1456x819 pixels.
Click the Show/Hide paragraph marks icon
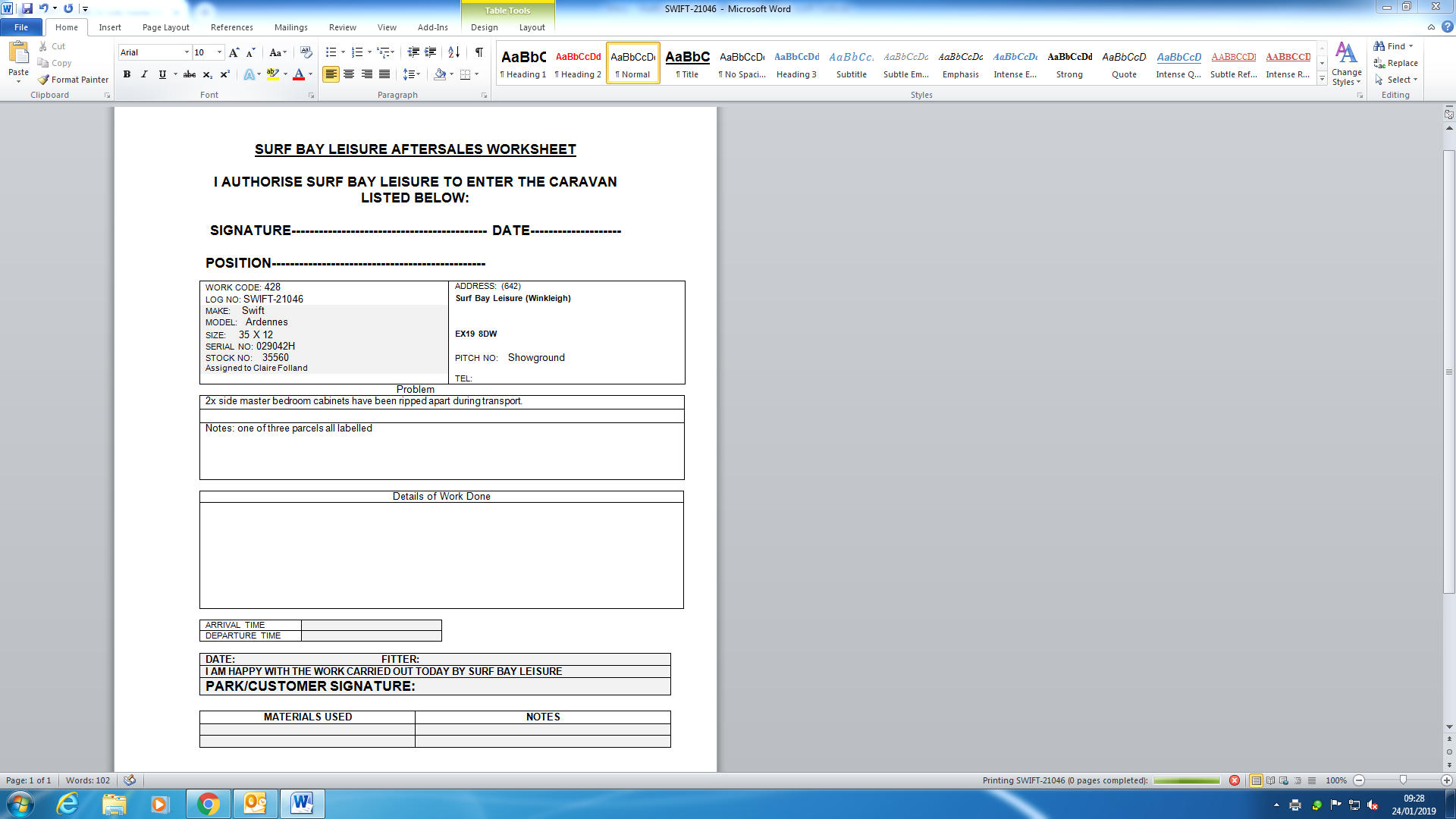[x=479, y=52]
